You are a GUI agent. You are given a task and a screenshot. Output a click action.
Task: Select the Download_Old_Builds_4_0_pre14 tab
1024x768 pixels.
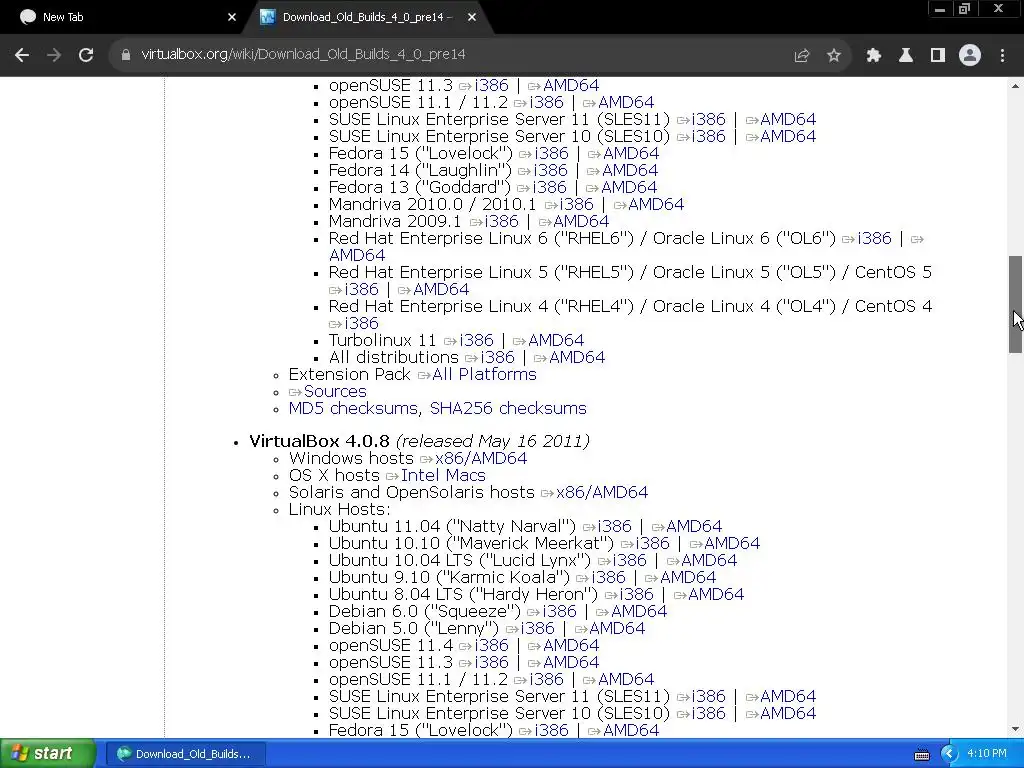(367, 18)
